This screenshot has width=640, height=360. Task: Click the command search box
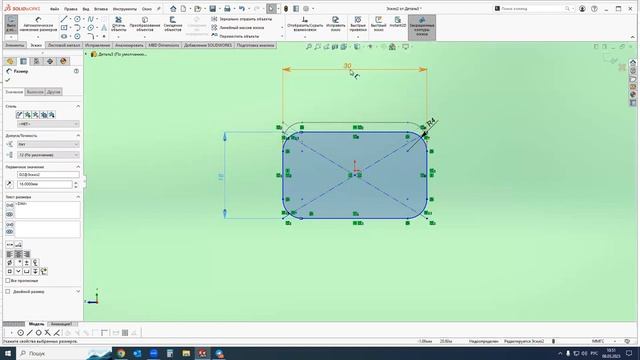[x=533, y=9]
